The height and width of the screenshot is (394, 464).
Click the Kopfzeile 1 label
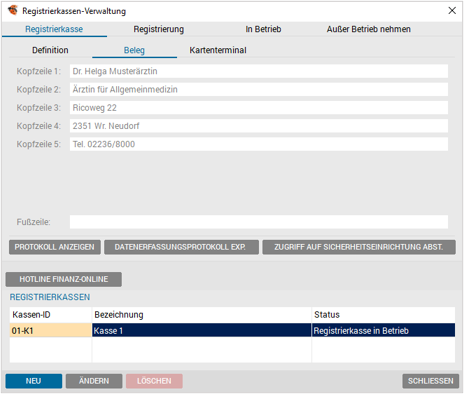click(39, 71)
